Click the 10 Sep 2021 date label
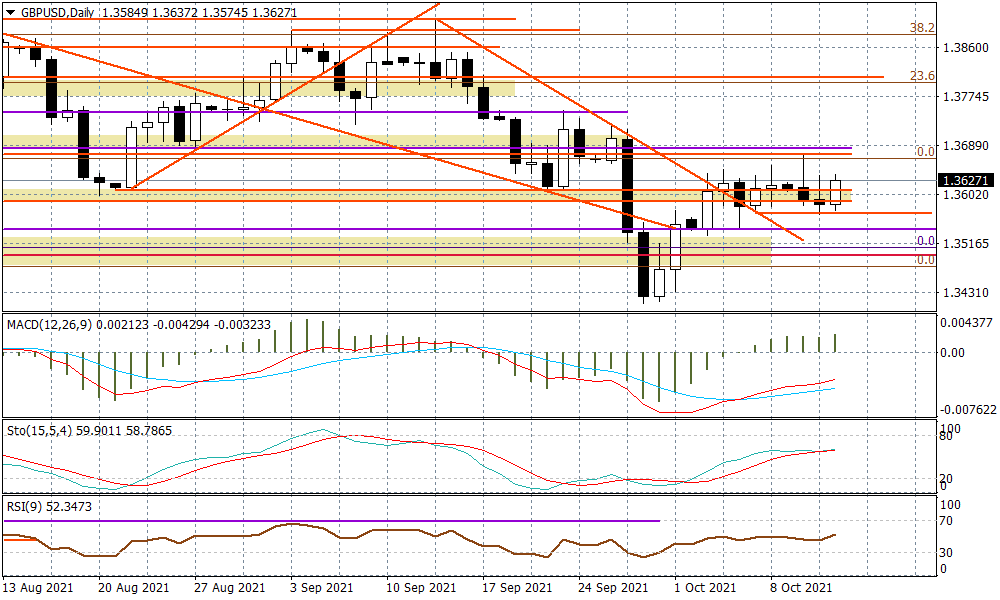This screenshot has height=600, width=1000. click(422, 587)
